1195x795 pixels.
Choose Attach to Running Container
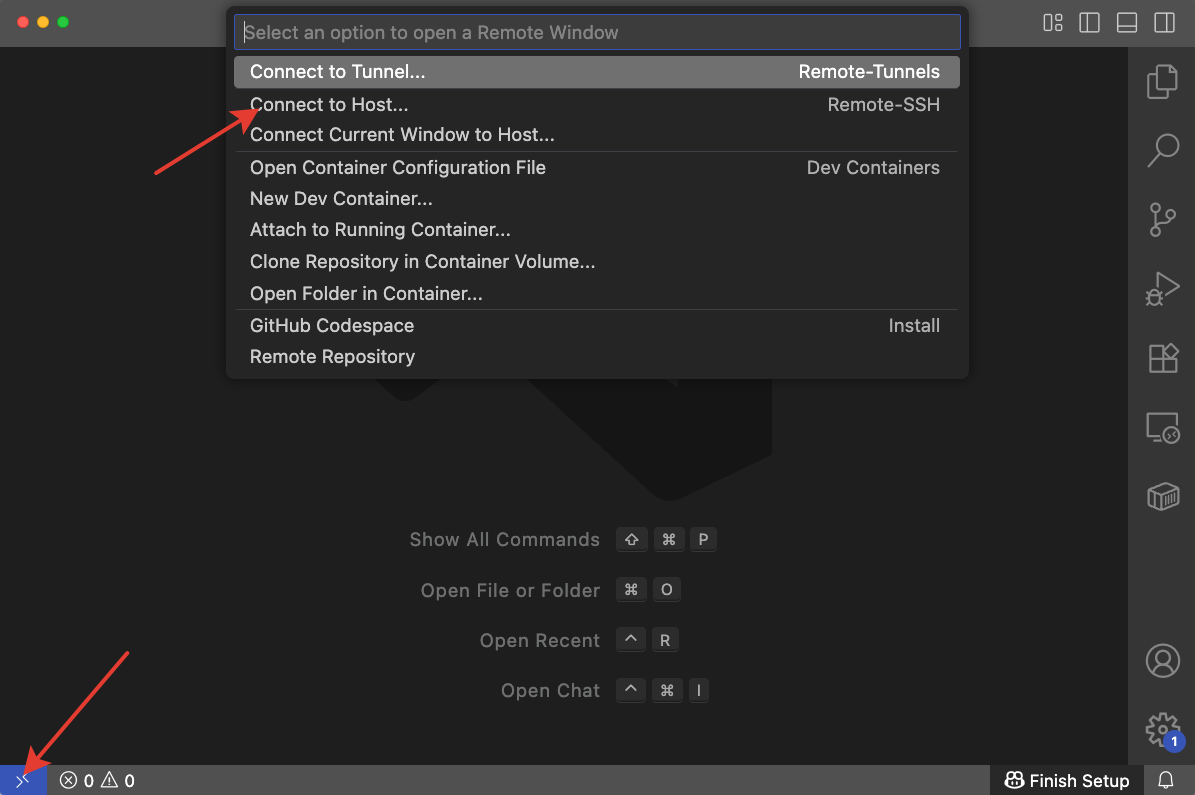point(380,230)
